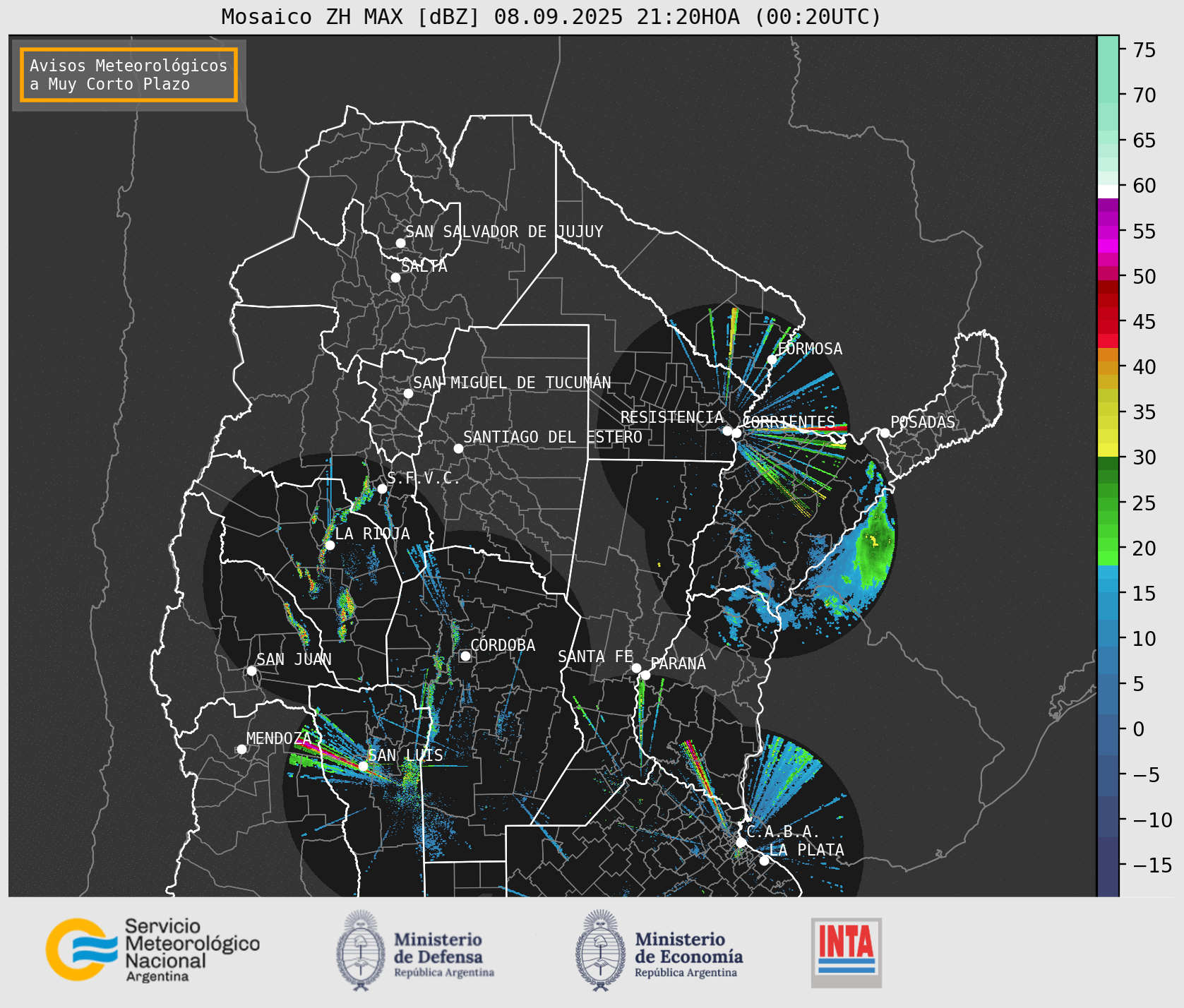Click the Formosa city marker dot

click(x=772, y=359)
